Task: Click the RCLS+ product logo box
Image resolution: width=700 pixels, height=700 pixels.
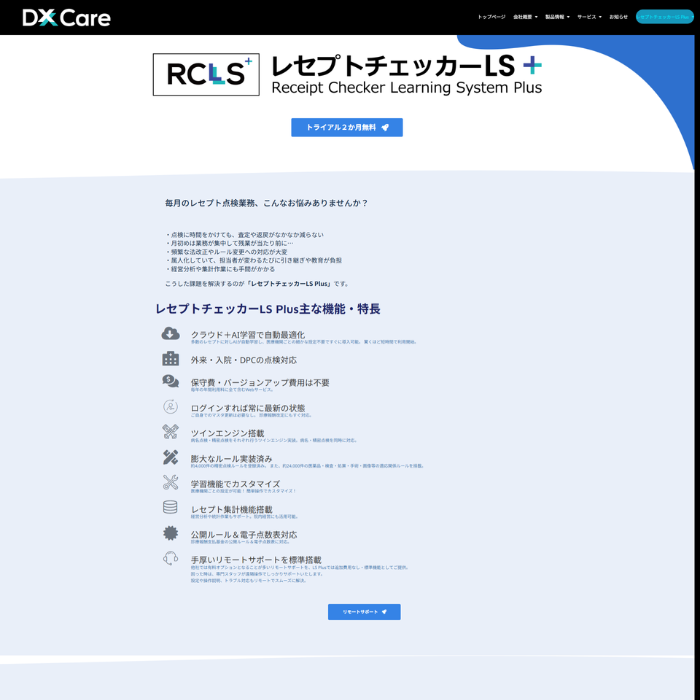Action: 206,75
